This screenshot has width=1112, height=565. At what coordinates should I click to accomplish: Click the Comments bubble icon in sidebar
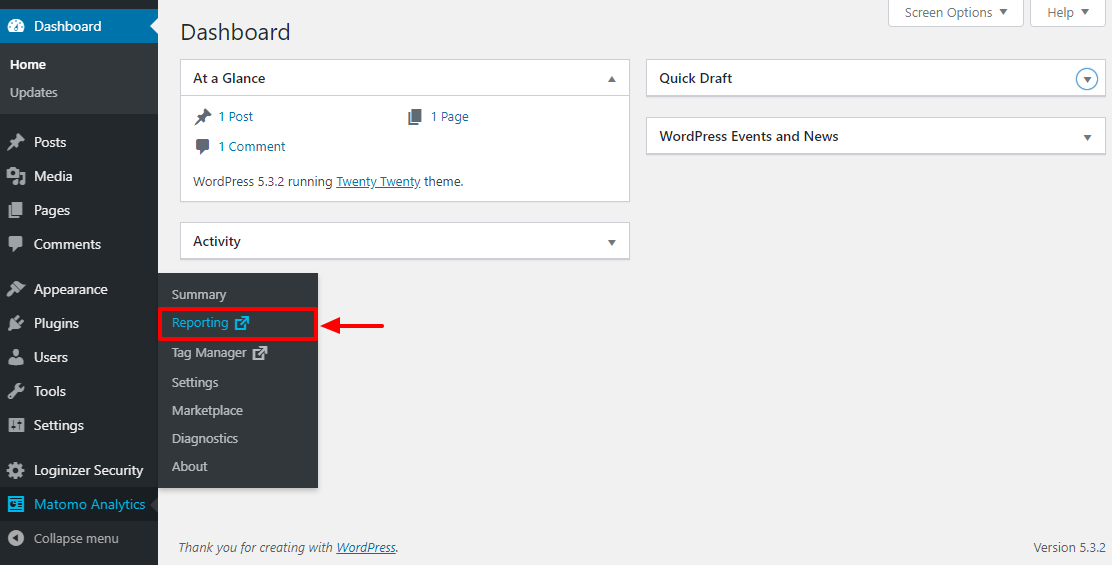point(16,245)
